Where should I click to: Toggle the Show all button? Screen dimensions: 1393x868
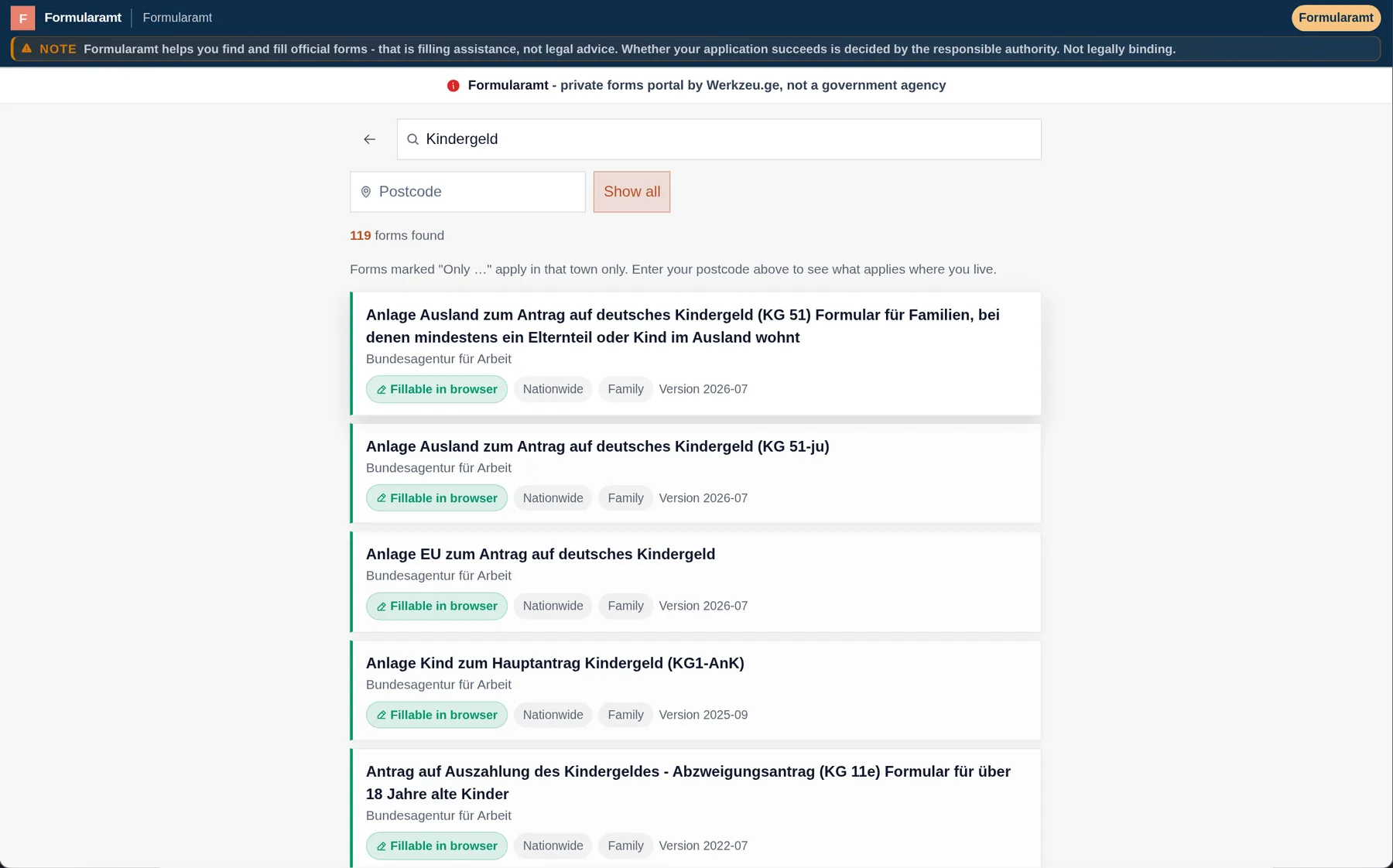point(631,192)
